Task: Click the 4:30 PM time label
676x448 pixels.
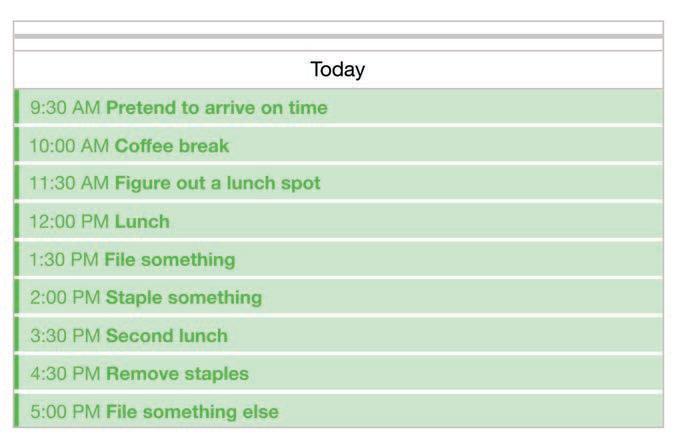Action: click(65, 374)
